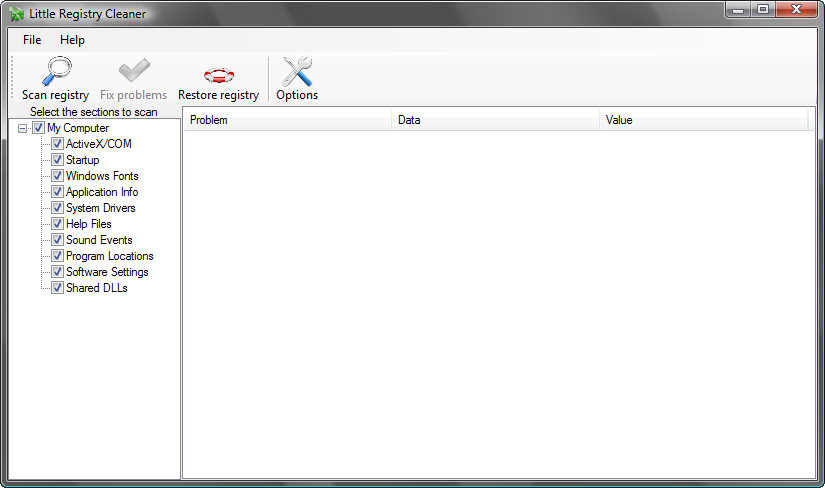825x488 pixels.
Task: Click the Fix problems checkmark icon
Action: coord(134,71)
